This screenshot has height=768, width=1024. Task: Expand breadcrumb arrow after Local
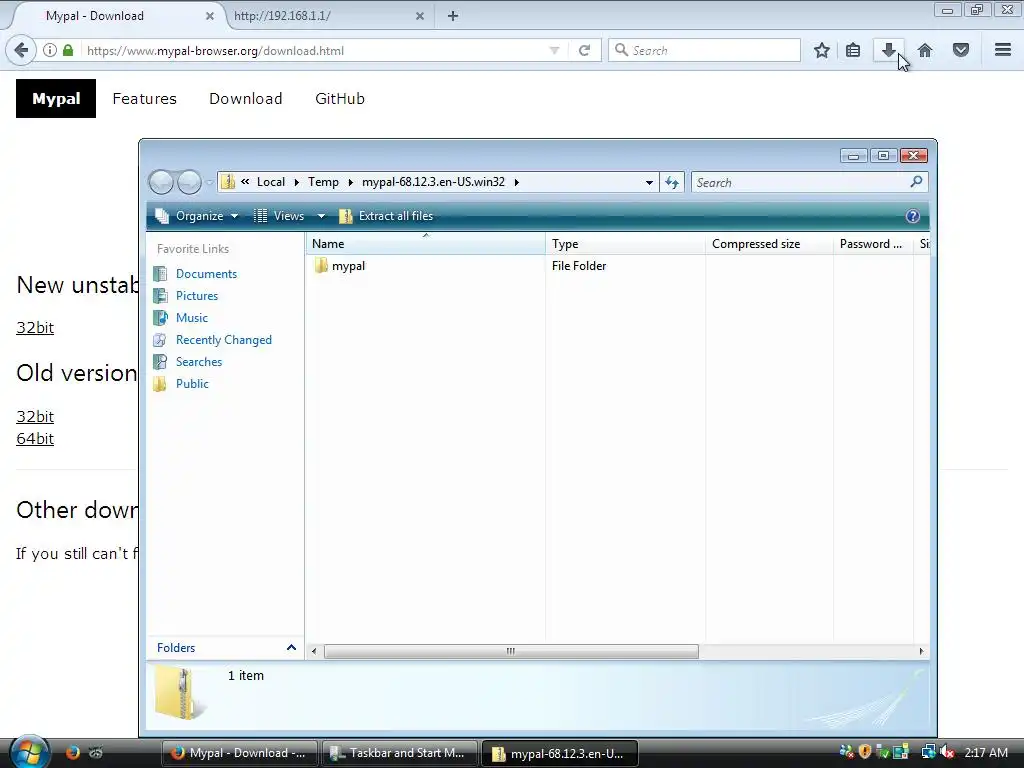(x=296, y=182)
